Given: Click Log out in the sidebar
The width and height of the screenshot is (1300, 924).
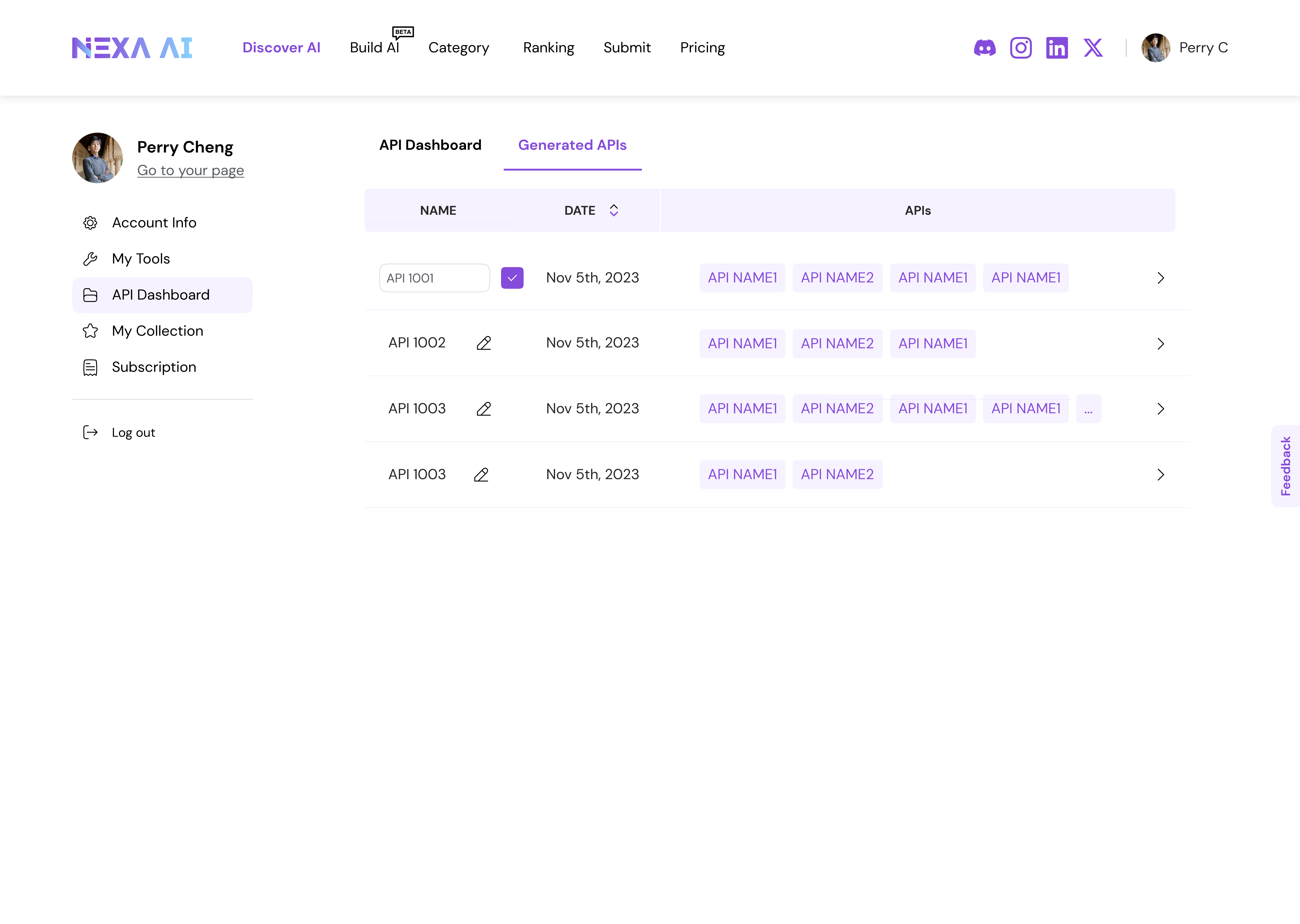Looking at the screenshot, I should (x=133, y=432).
